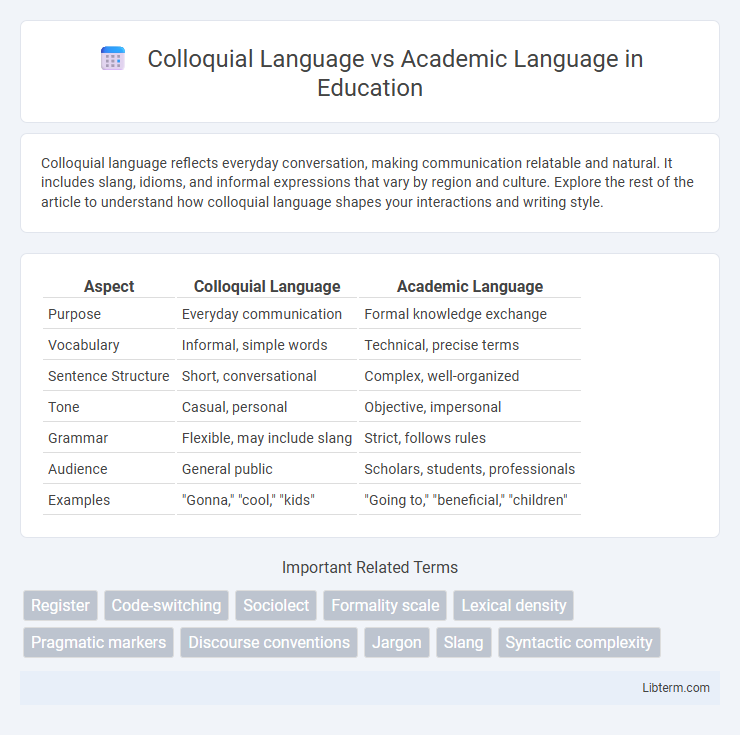Click the Jargon tag
The image size is (740, 735).
(x=397, y=642)
